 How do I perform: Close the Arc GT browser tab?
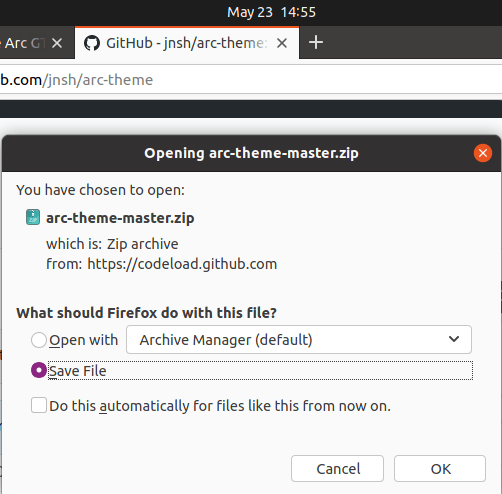57,43
